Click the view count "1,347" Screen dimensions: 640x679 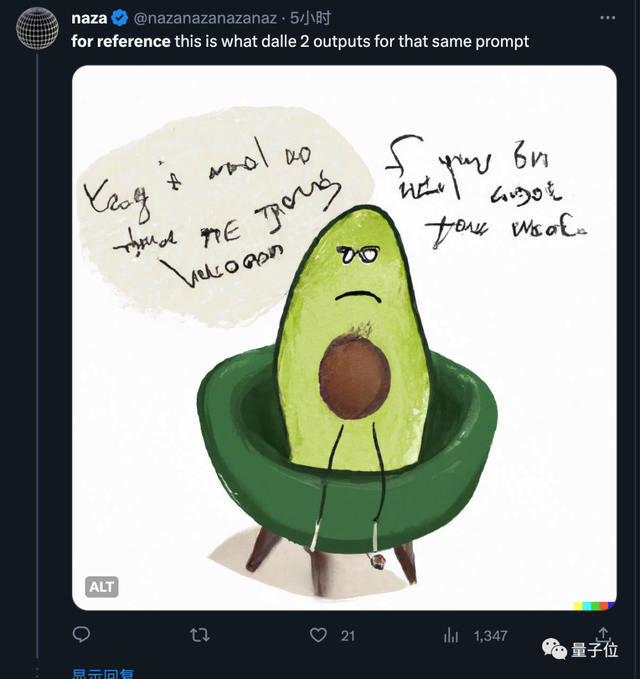(490, 635)
